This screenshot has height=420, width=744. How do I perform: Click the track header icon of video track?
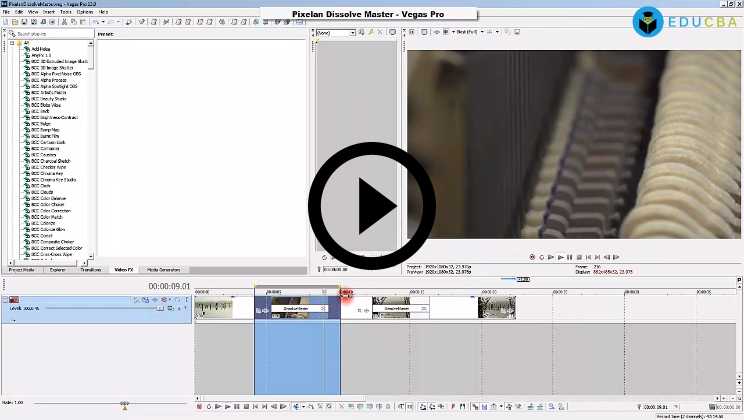[x=14, y=299]
